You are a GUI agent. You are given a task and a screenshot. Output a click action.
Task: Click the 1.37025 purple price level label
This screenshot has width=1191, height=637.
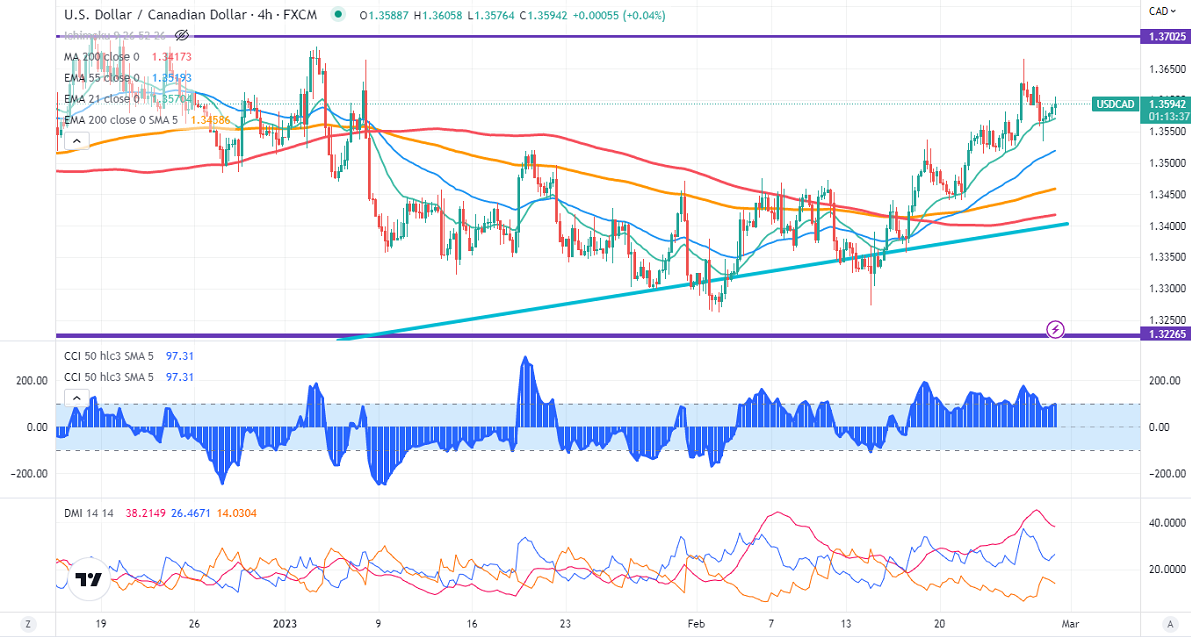pos(1165,36)
